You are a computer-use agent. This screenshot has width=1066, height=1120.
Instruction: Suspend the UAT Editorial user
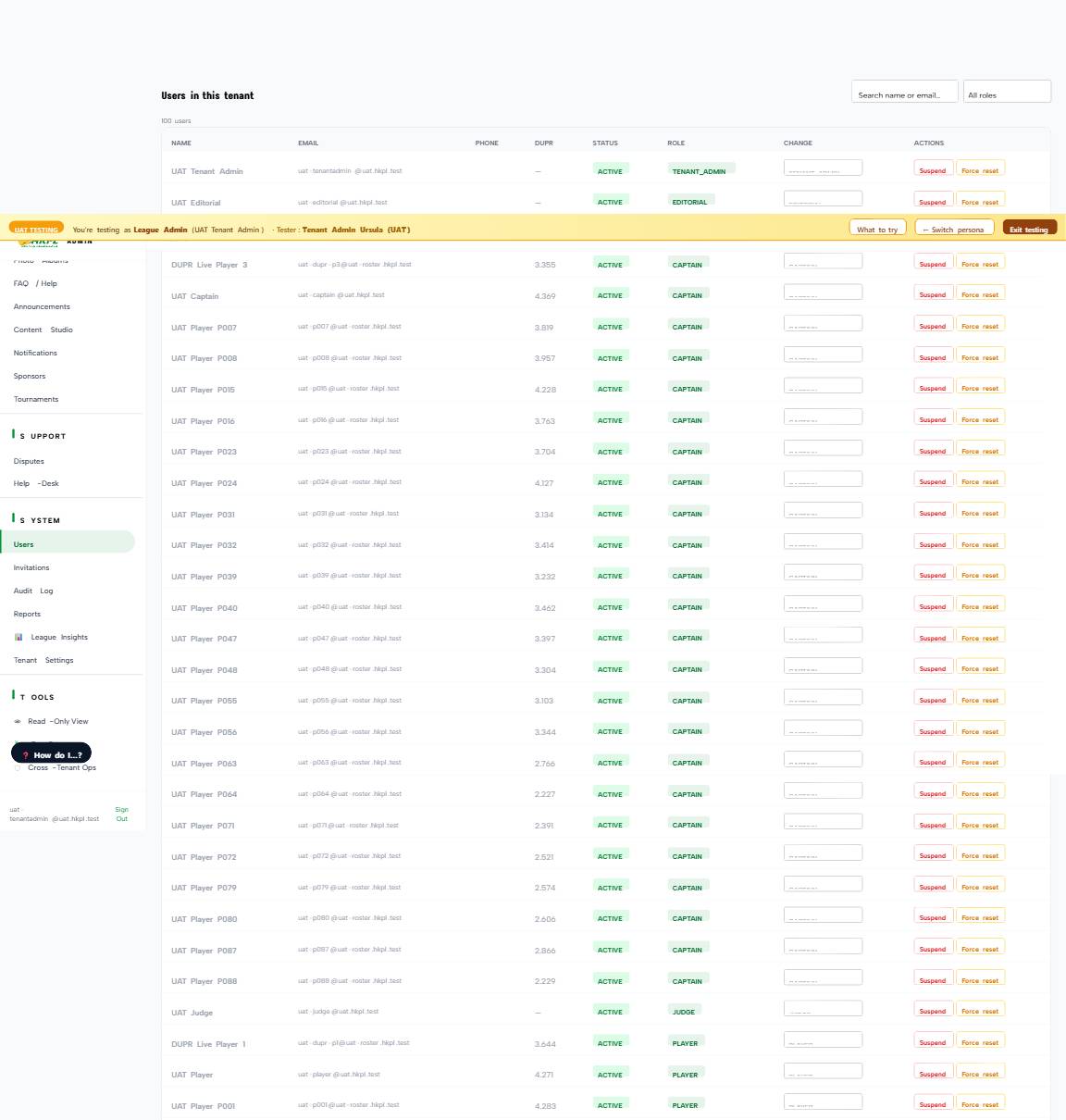(x=933, y=199)
